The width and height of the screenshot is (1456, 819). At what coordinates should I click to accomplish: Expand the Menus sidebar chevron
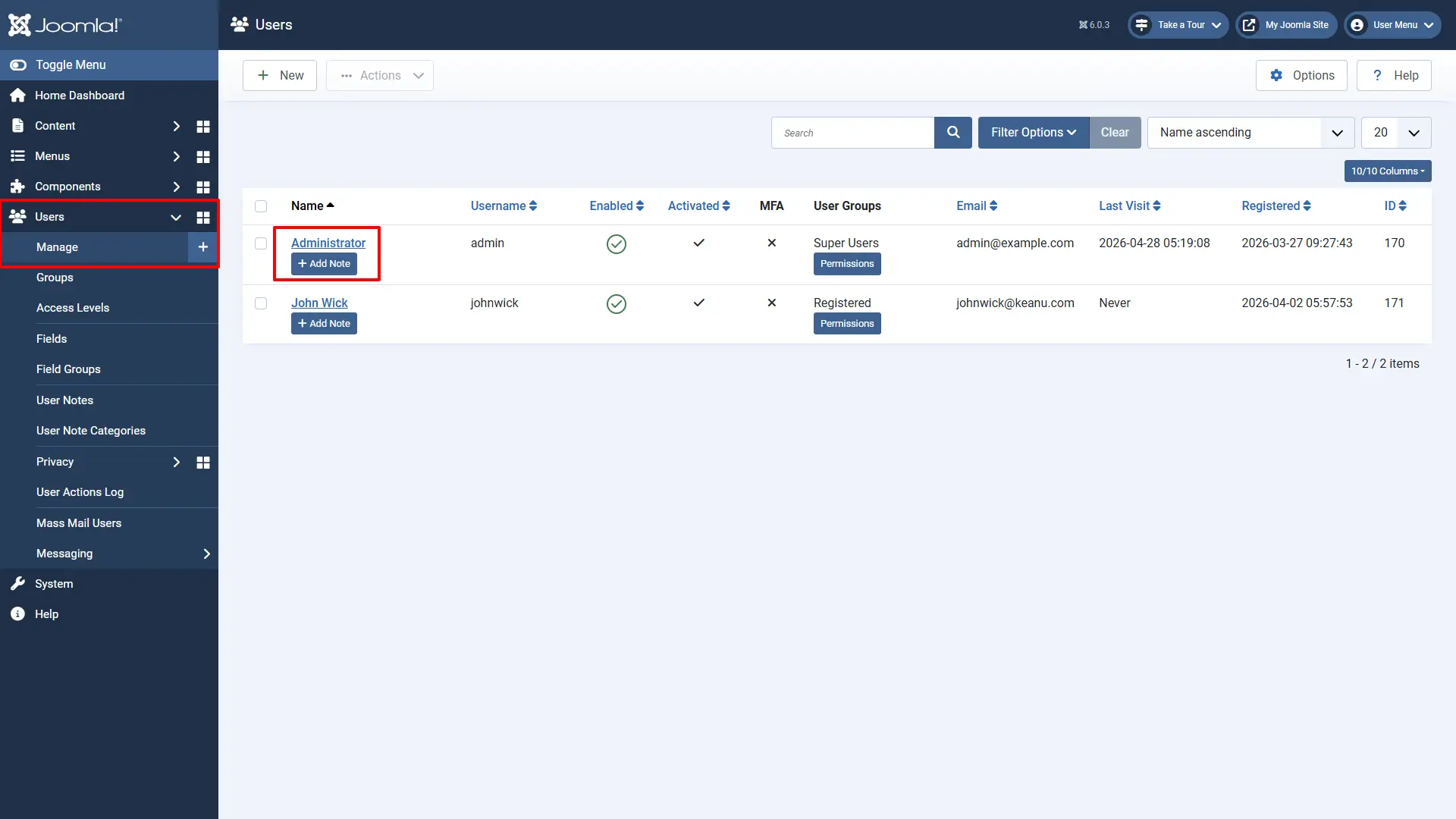click(x=177, y=156)
